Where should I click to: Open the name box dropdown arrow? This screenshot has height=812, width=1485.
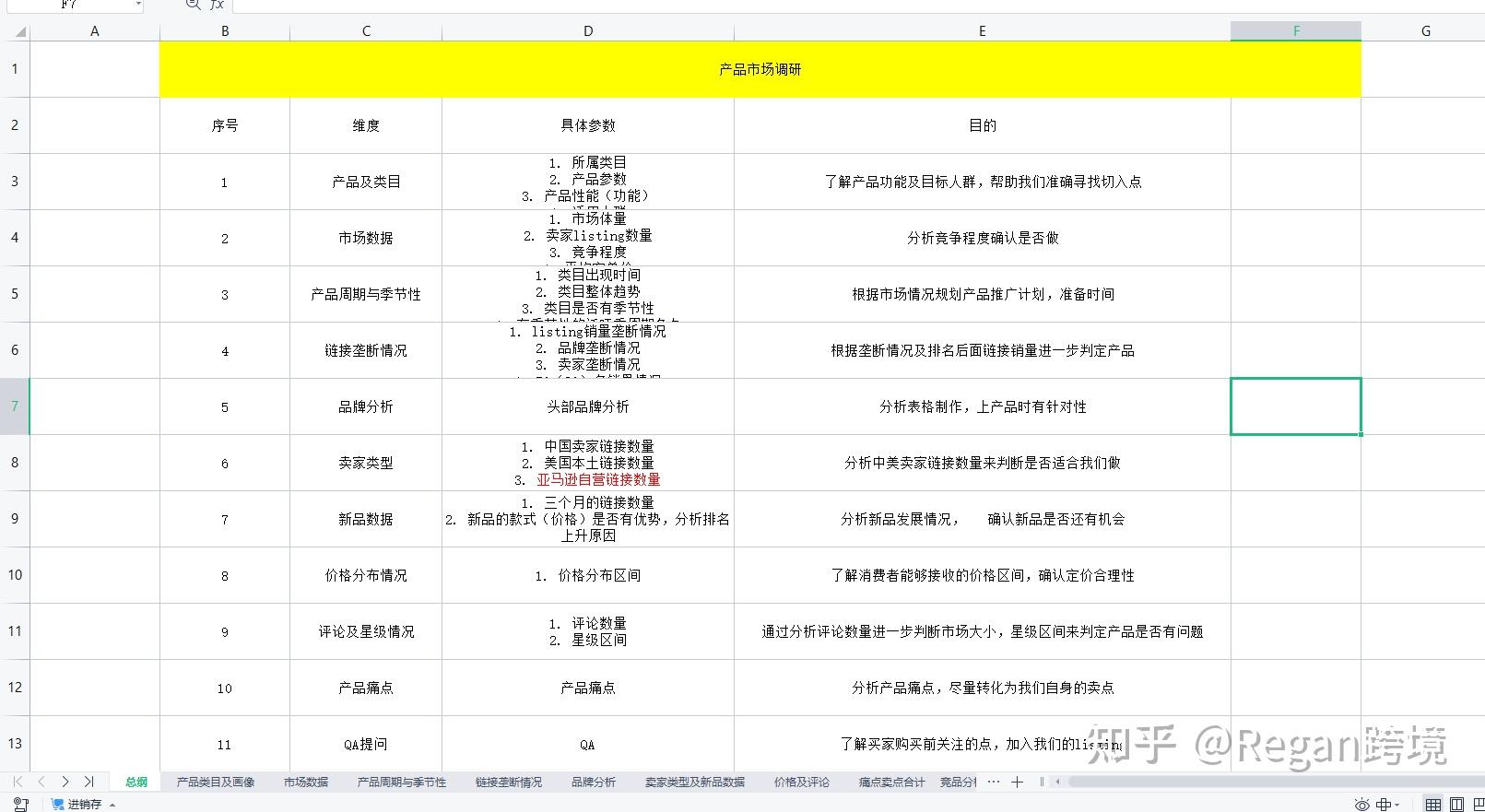pos(138,5)
